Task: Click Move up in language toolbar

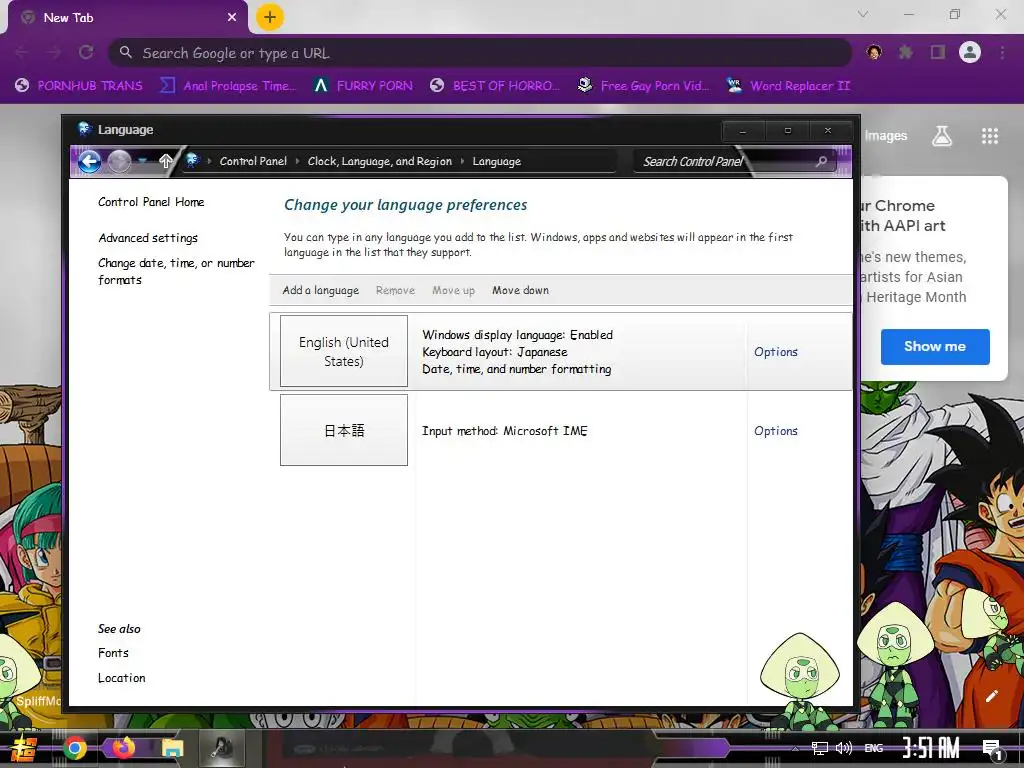Action: 453,290
